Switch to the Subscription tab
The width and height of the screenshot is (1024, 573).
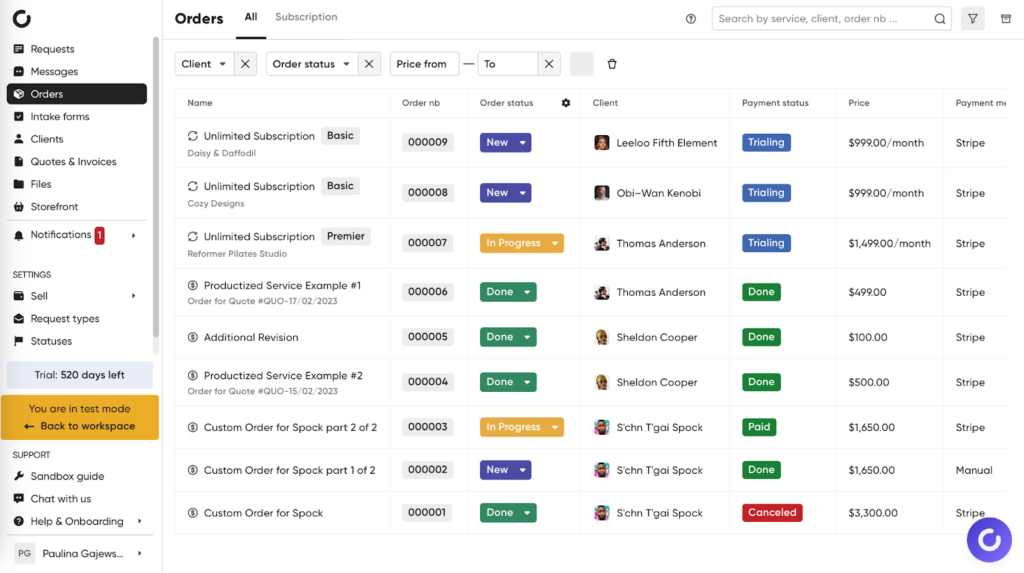pos(306,17)
